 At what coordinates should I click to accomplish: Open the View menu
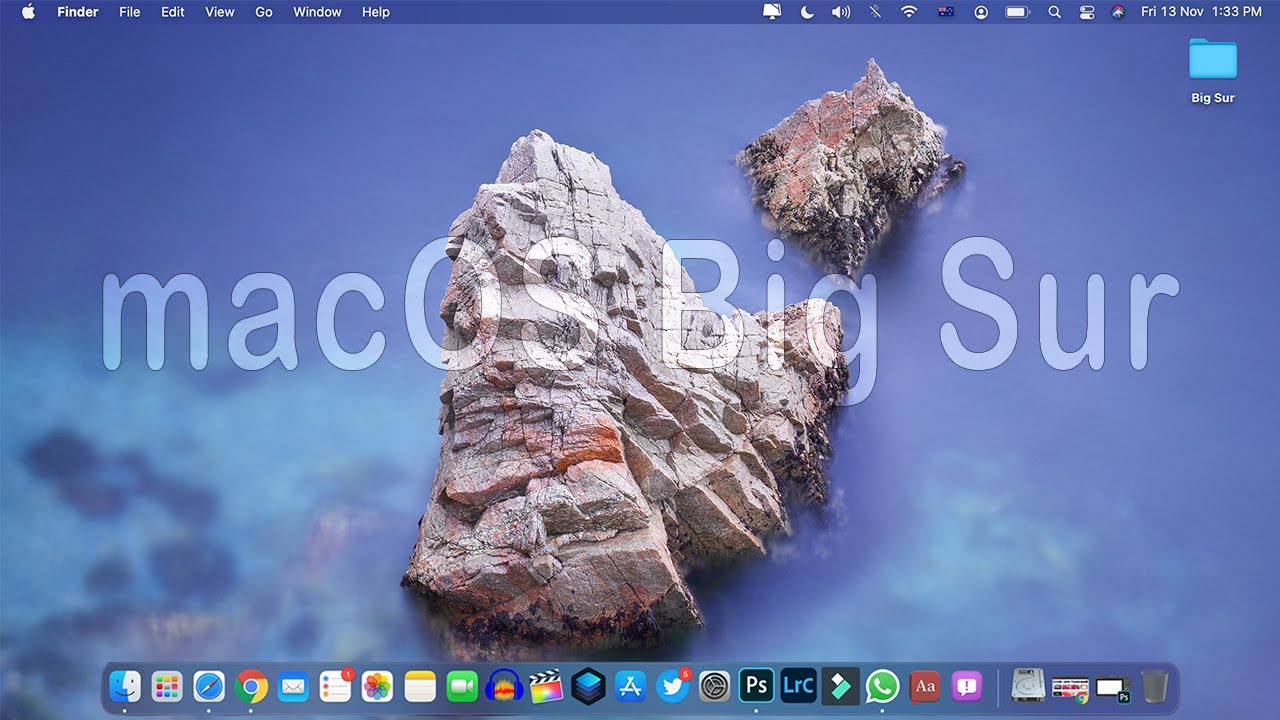[x=219, y=12]
